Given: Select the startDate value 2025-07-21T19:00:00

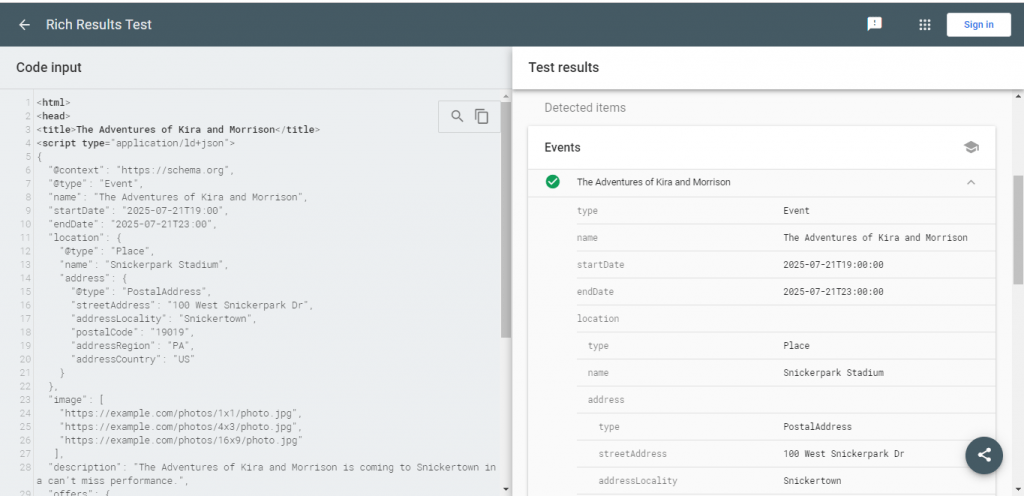Looking at the screenshot, I should coord(833,265).
